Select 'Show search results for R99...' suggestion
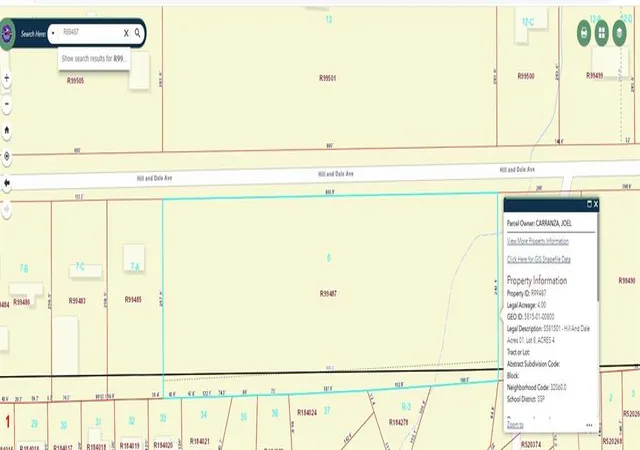The image size is (640, 450). (94, 59)
